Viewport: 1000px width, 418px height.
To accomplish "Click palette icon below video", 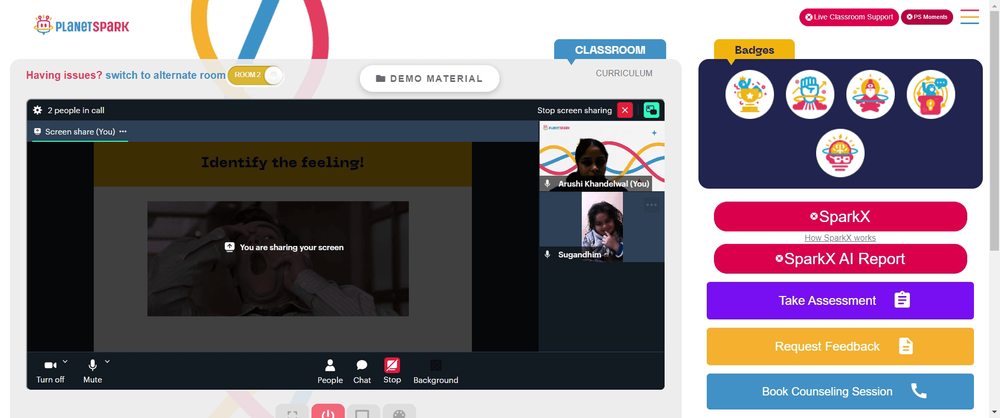I will click(399, 412).
